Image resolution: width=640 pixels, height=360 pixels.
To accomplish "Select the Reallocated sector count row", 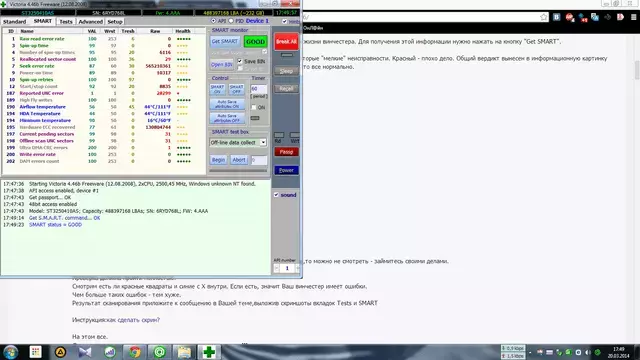I will [104, 59].
